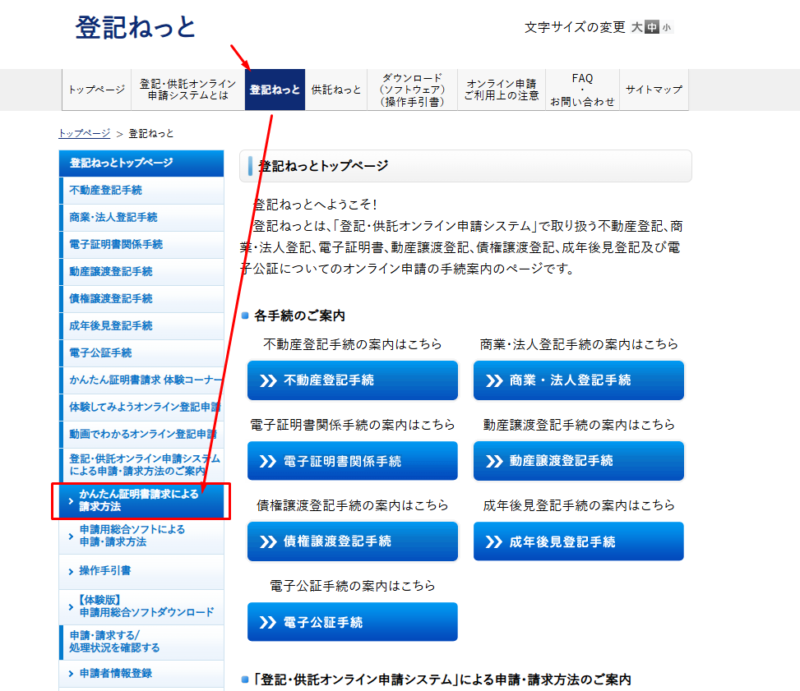Go to 債権譲渡登記手続 blue button

tap(352, 541)
